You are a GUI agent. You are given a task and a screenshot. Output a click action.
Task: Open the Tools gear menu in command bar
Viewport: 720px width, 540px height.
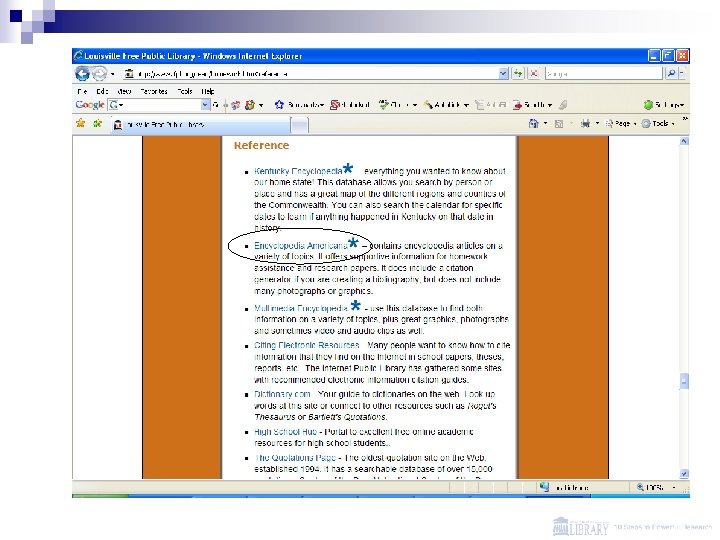pyautogui.click(x=658, y=124)
